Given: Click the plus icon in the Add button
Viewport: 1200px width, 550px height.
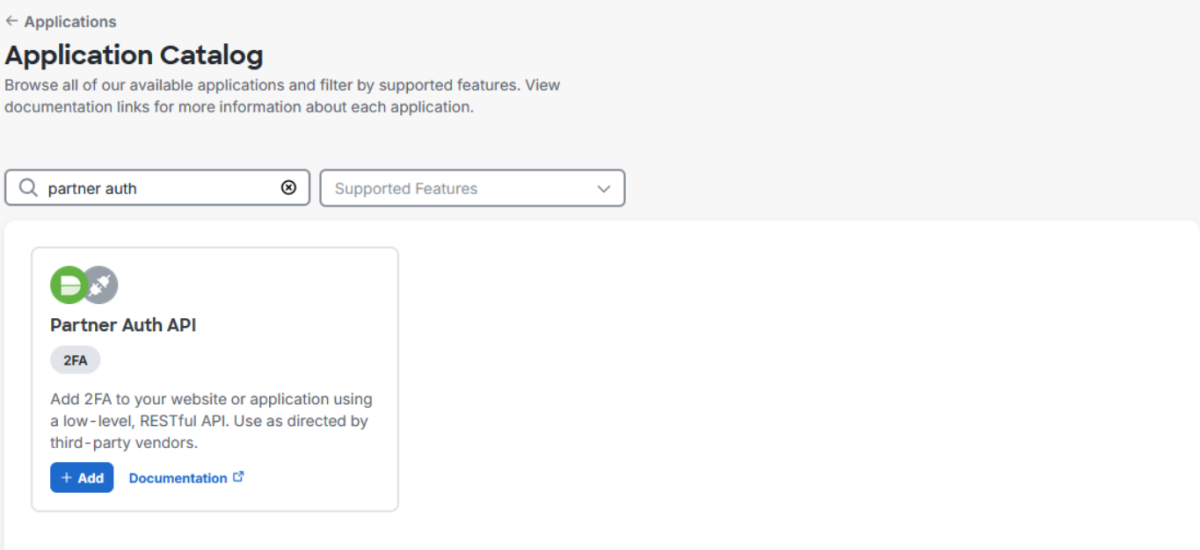Looking at the screenshot, I should 66,478.
